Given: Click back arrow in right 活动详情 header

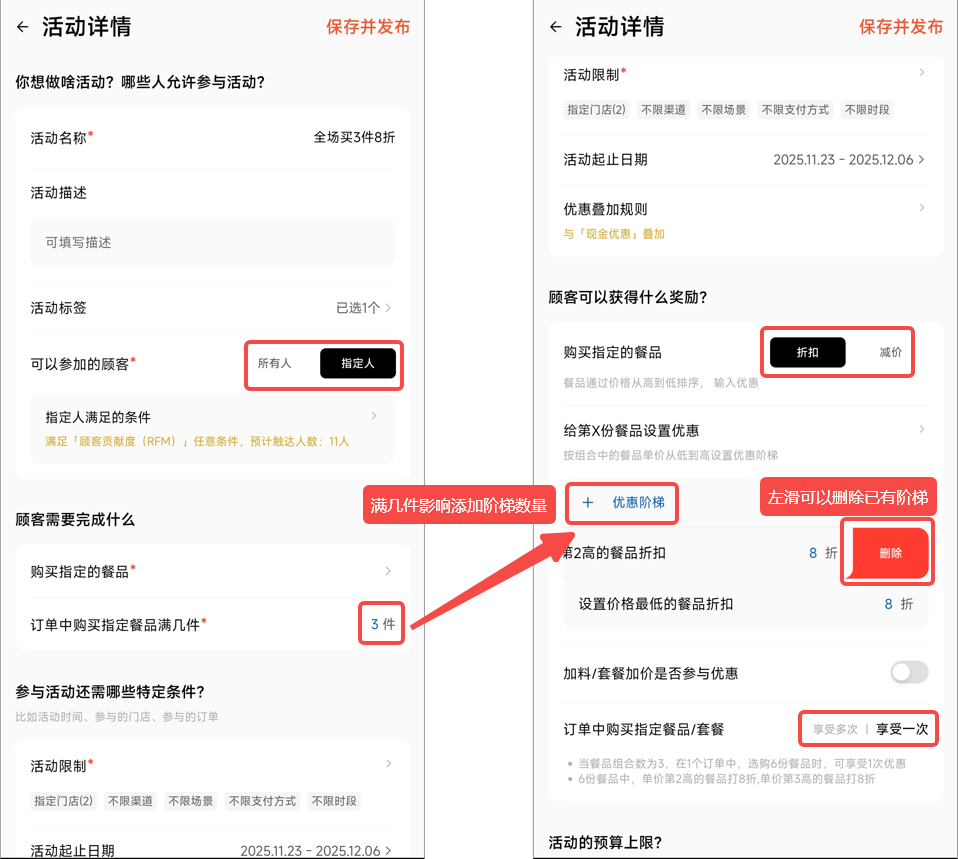Looking at the screenshot, I should 556,27.
